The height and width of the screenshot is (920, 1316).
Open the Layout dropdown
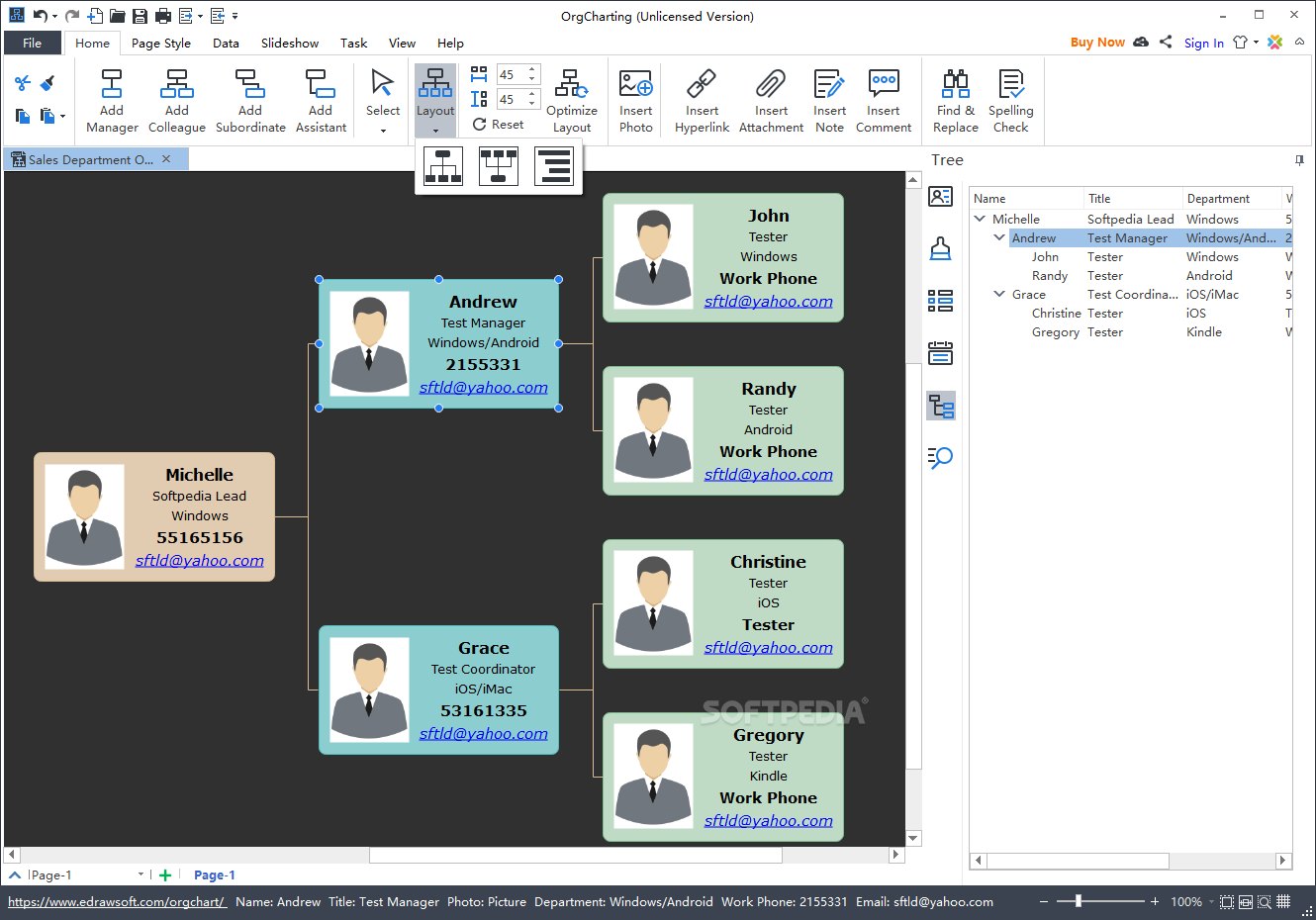[x=435, y=101]
